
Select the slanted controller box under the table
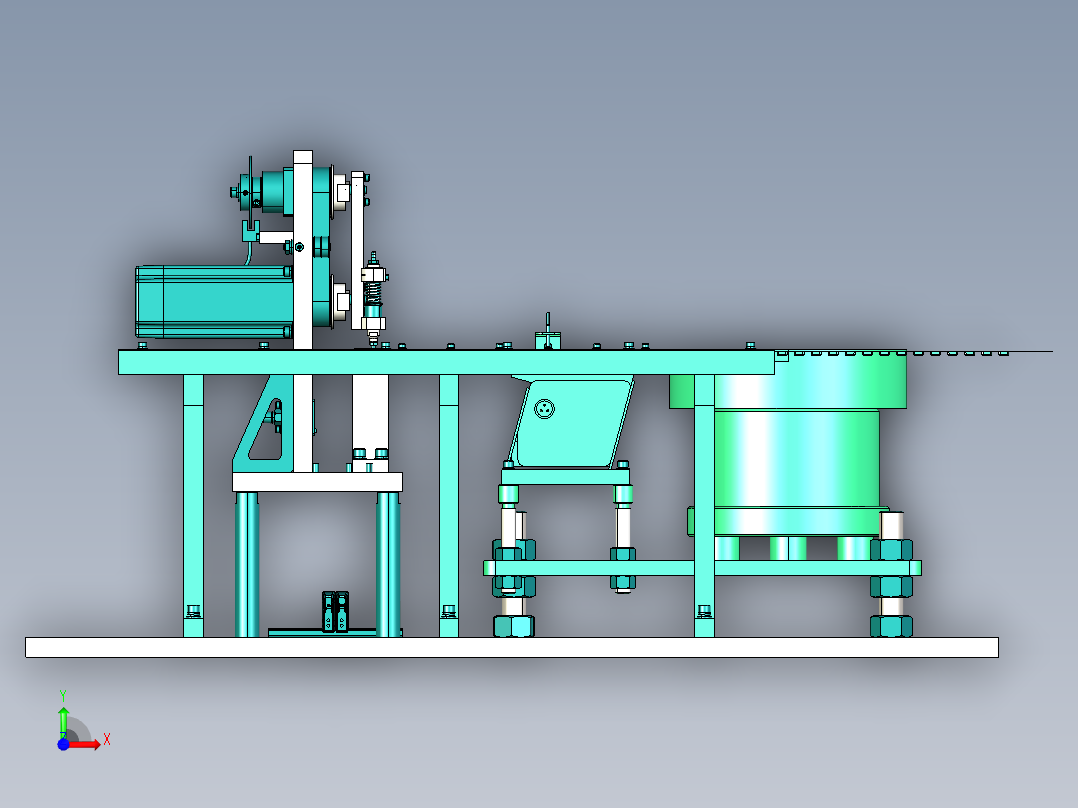[572, 422]
